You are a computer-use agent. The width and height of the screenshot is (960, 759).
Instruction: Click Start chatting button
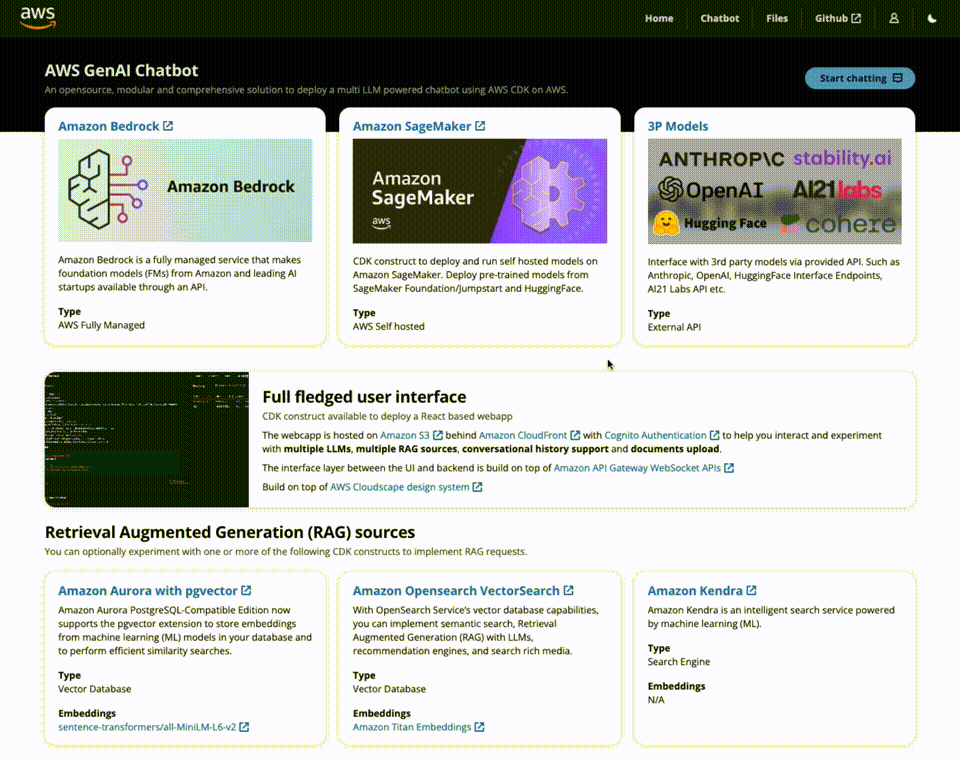click(x=860, y=78)
